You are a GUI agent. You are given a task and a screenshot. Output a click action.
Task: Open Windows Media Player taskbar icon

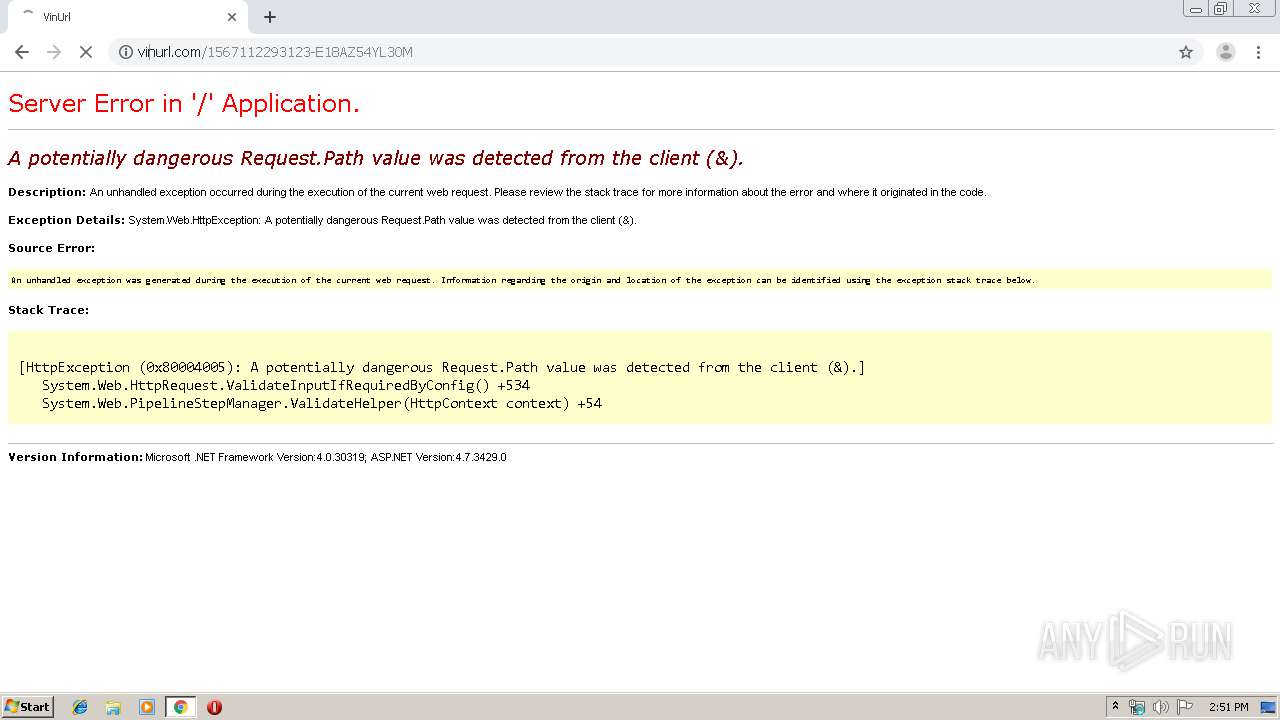pyautogui.click(x=147, y=707)
